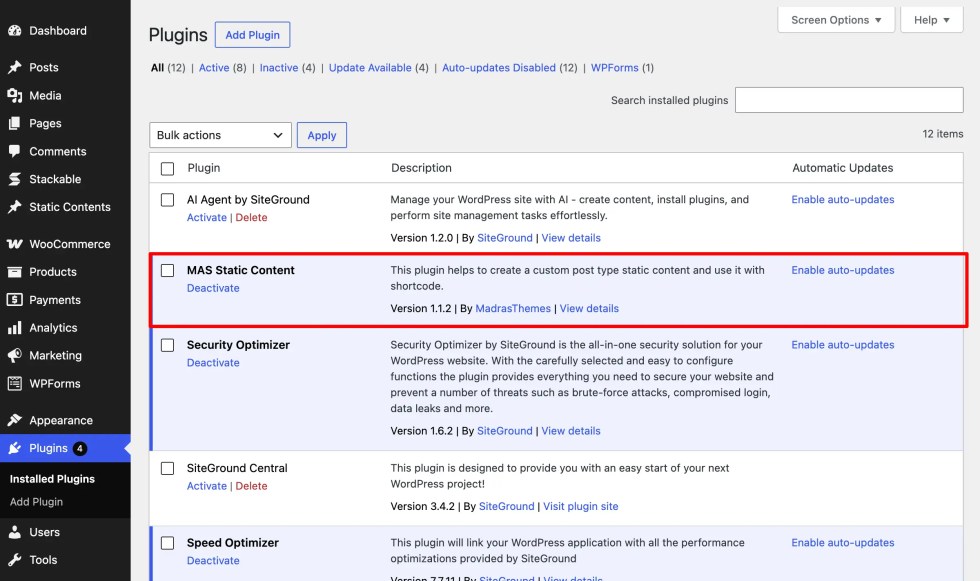Filter plugins by Inactive

coord(279,67)
